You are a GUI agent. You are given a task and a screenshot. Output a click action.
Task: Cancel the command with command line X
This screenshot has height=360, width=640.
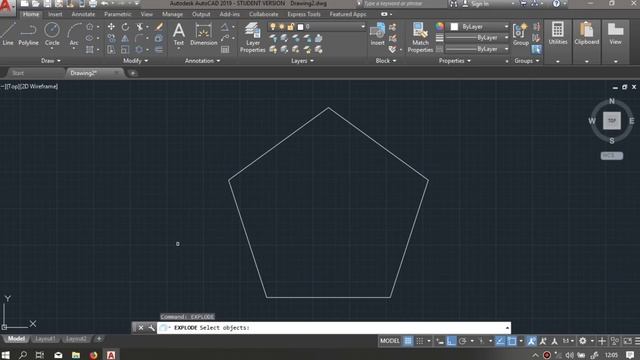click(141, 328)
